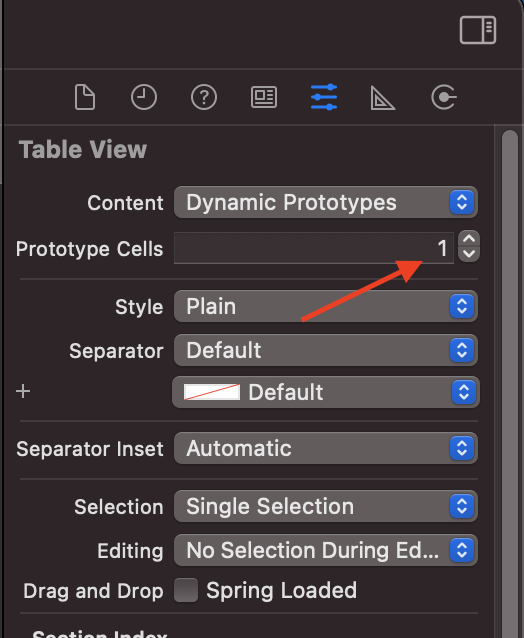Show the Quick Help inspector

204,97
